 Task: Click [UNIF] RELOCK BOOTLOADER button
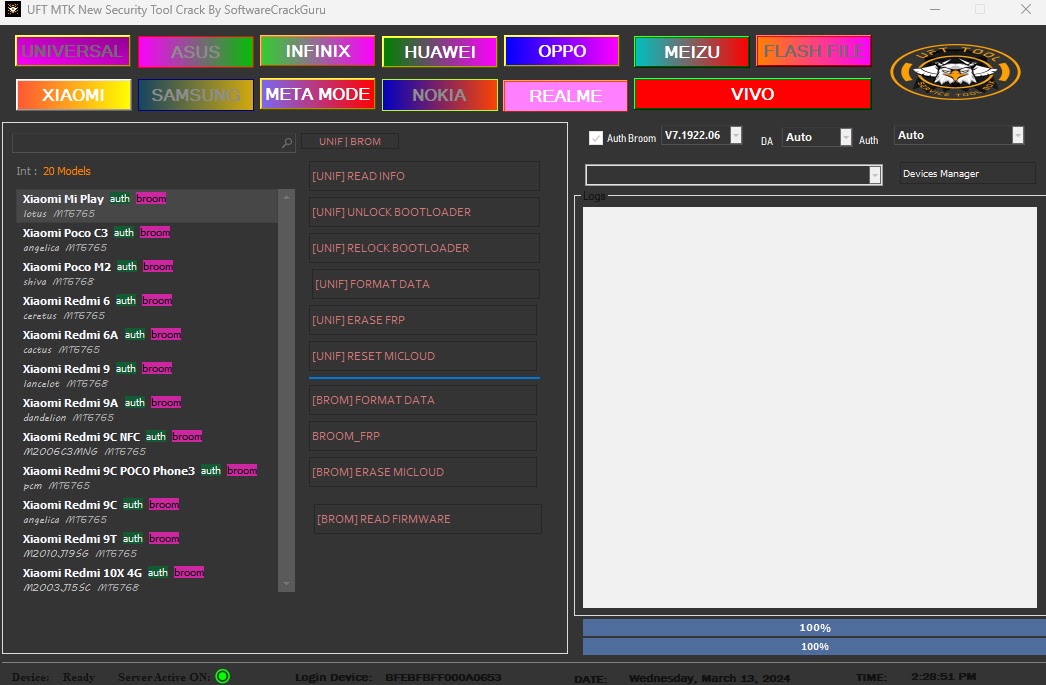click(424, 248)
